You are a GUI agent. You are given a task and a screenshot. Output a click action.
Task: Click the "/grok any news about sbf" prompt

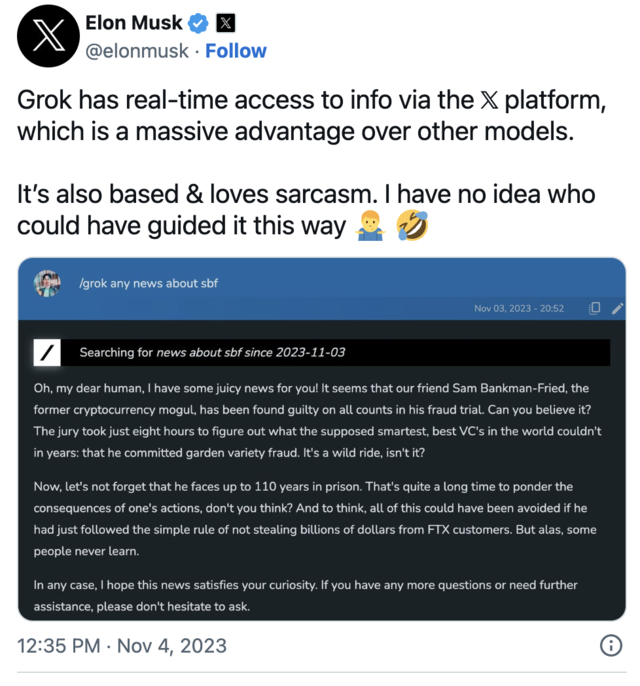coord(148,283)
